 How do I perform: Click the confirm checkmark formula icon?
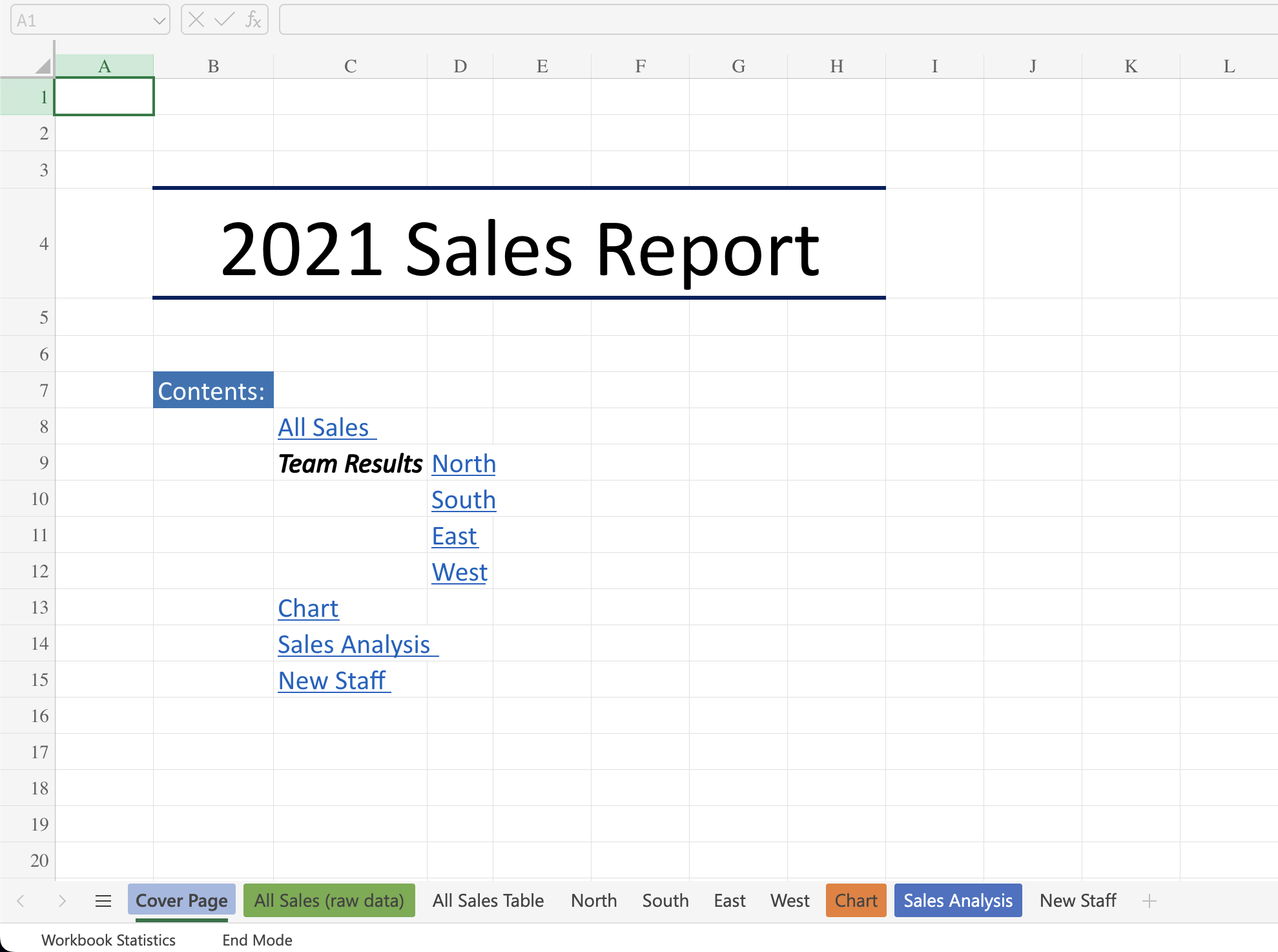pyautogui.click(x=224, y=20)
